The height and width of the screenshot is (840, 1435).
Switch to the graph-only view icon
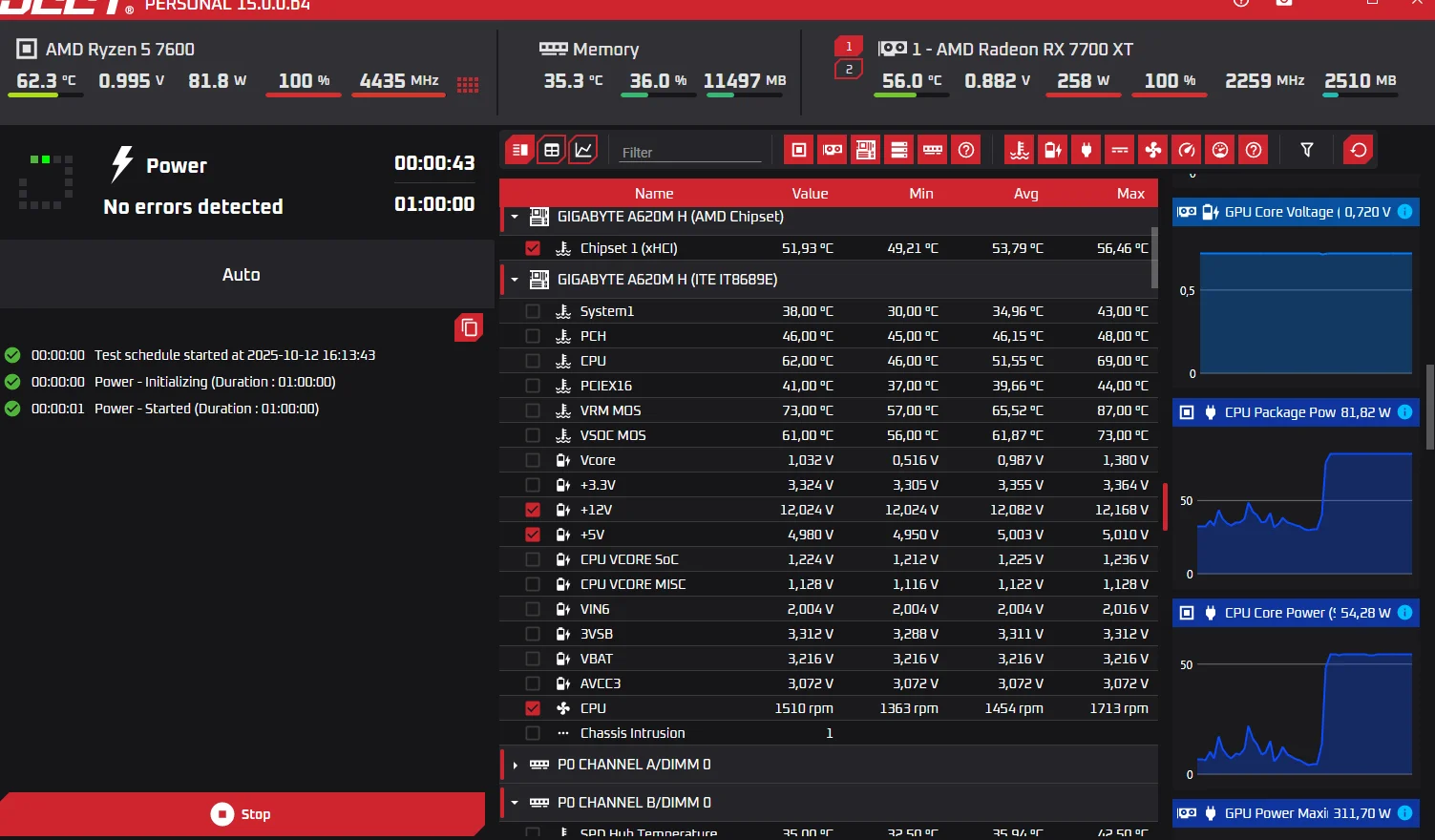583,150
